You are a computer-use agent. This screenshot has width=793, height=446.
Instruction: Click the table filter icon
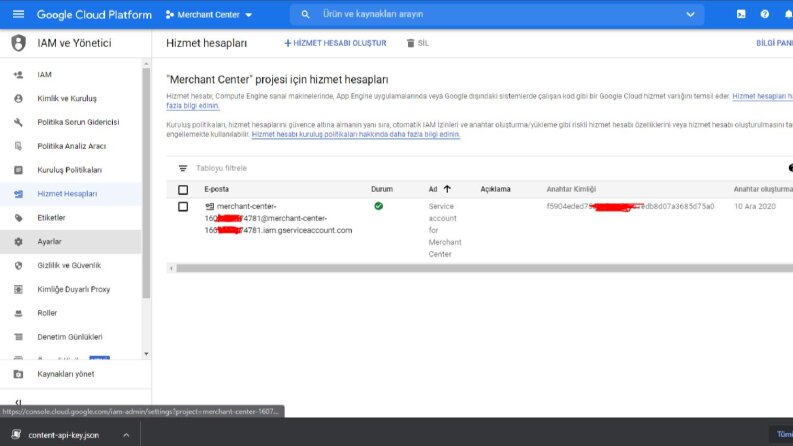183,168
